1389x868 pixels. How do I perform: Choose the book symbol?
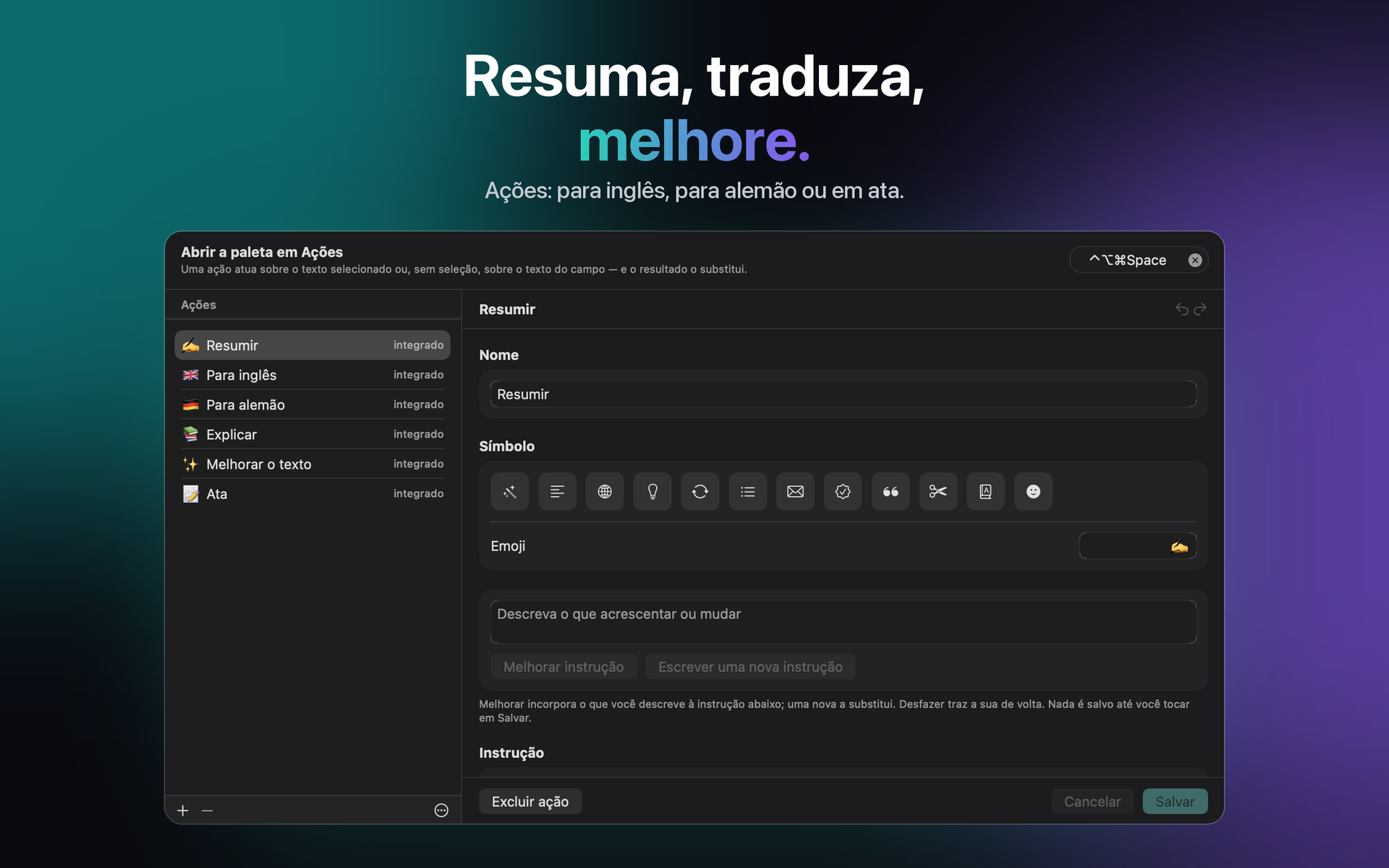pos(985,492)
